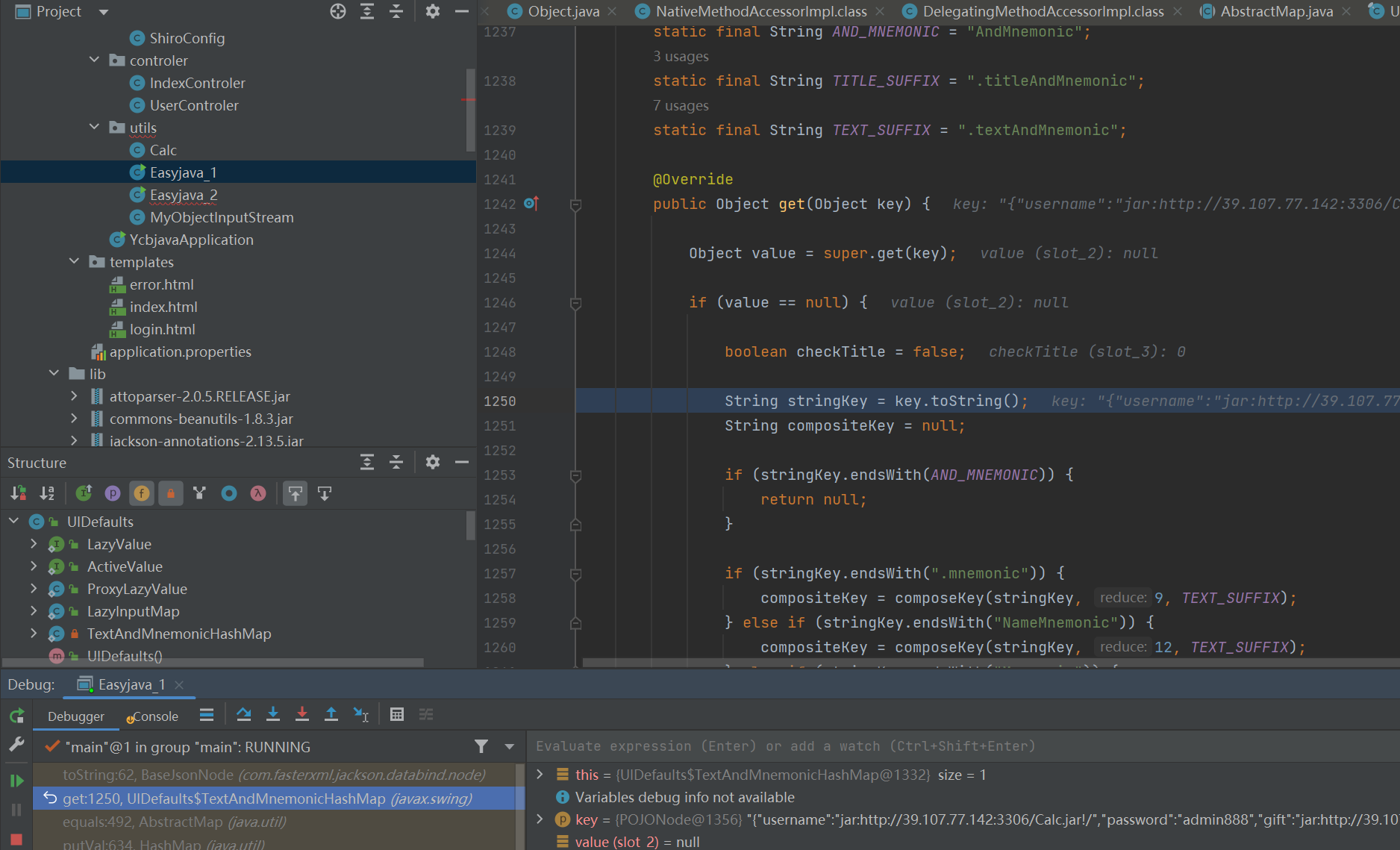Toggle show lambdas in Structure
This screenshot has width=1400, height=850.
pyautogui.click(x=258, y=493)
